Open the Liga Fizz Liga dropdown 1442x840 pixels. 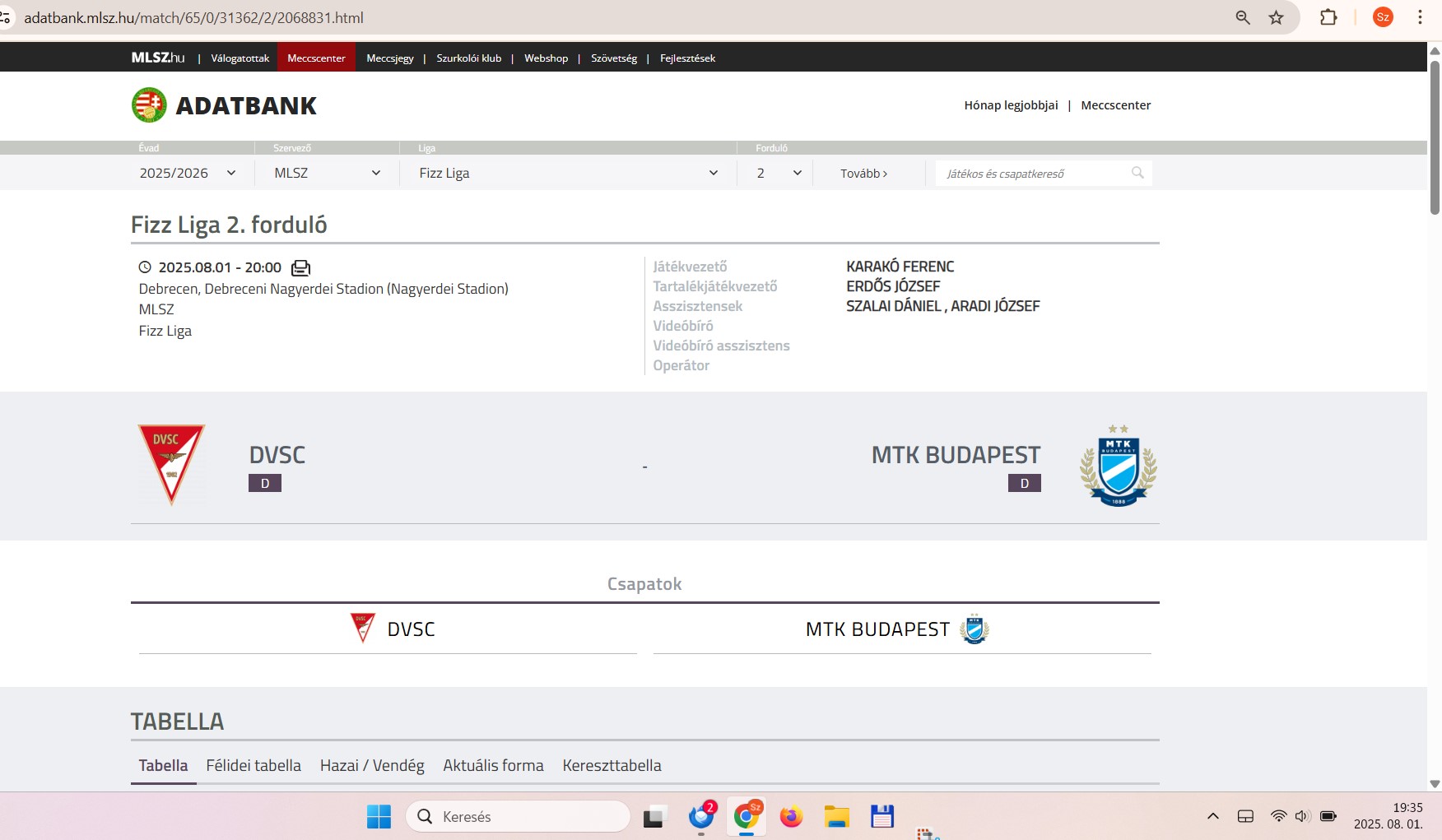point(568,173)
